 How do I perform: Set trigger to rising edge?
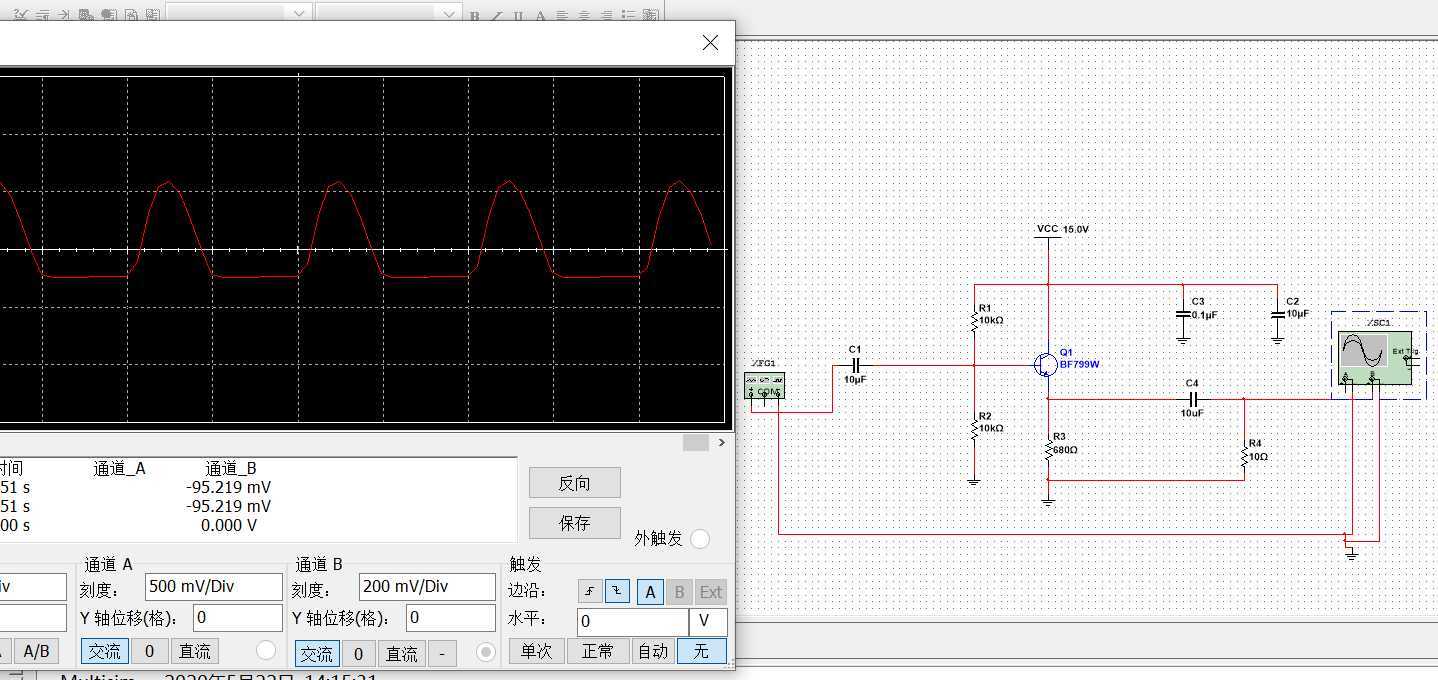pyautogui.click(x=590, y=591)
